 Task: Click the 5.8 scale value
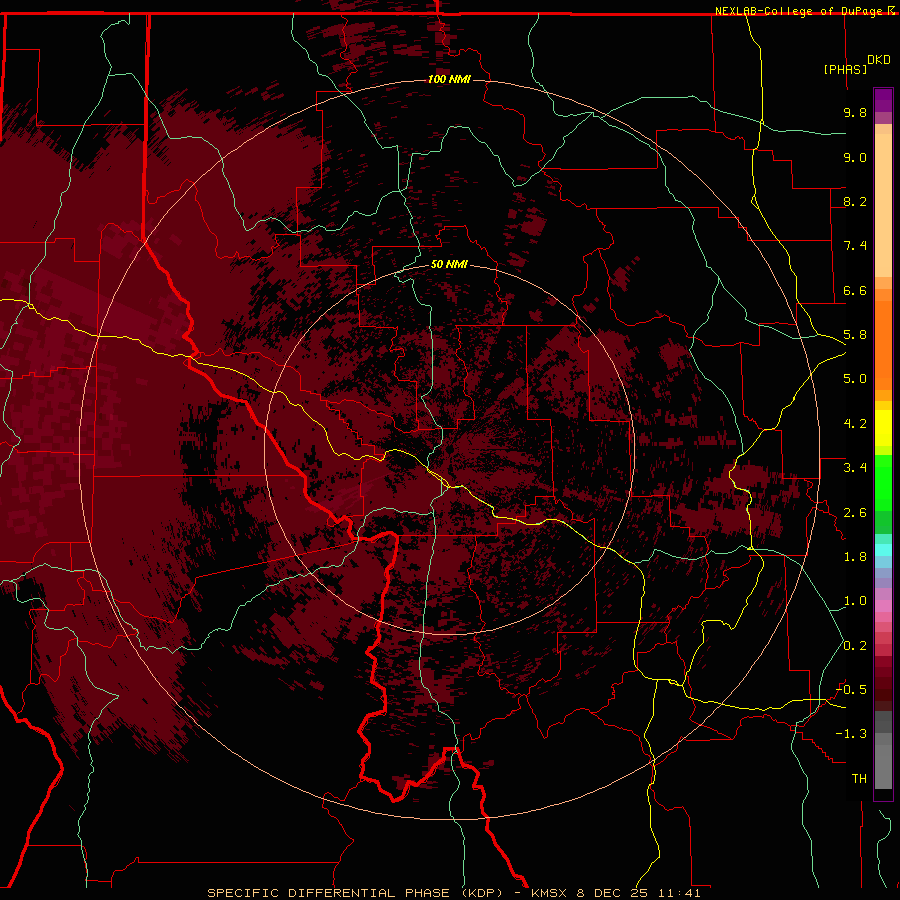[855, 335]
